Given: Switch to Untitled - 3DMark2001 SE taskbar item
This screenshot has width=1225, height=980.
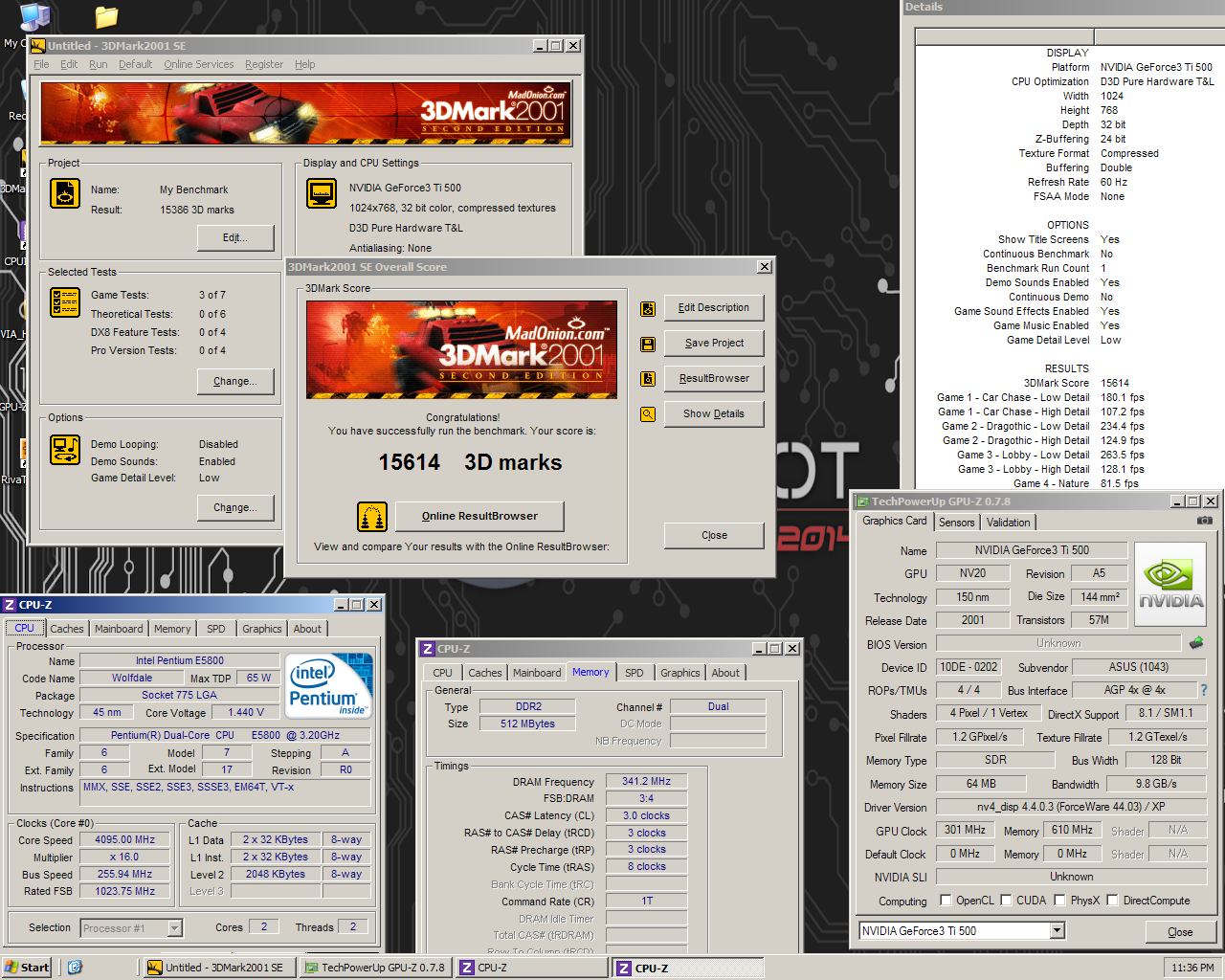Looking at the screenshot, I should point(218,968).
